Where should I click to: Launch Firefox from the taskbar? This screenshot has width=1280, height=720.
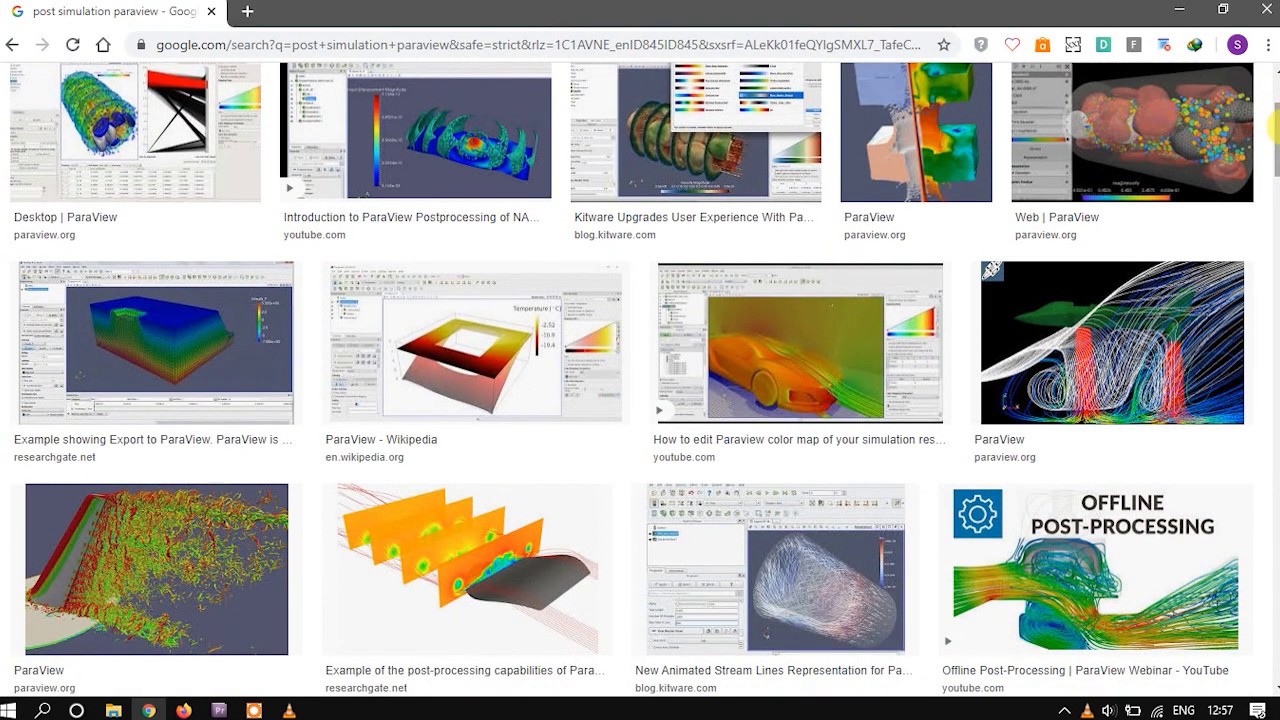[x=183, y=710]
